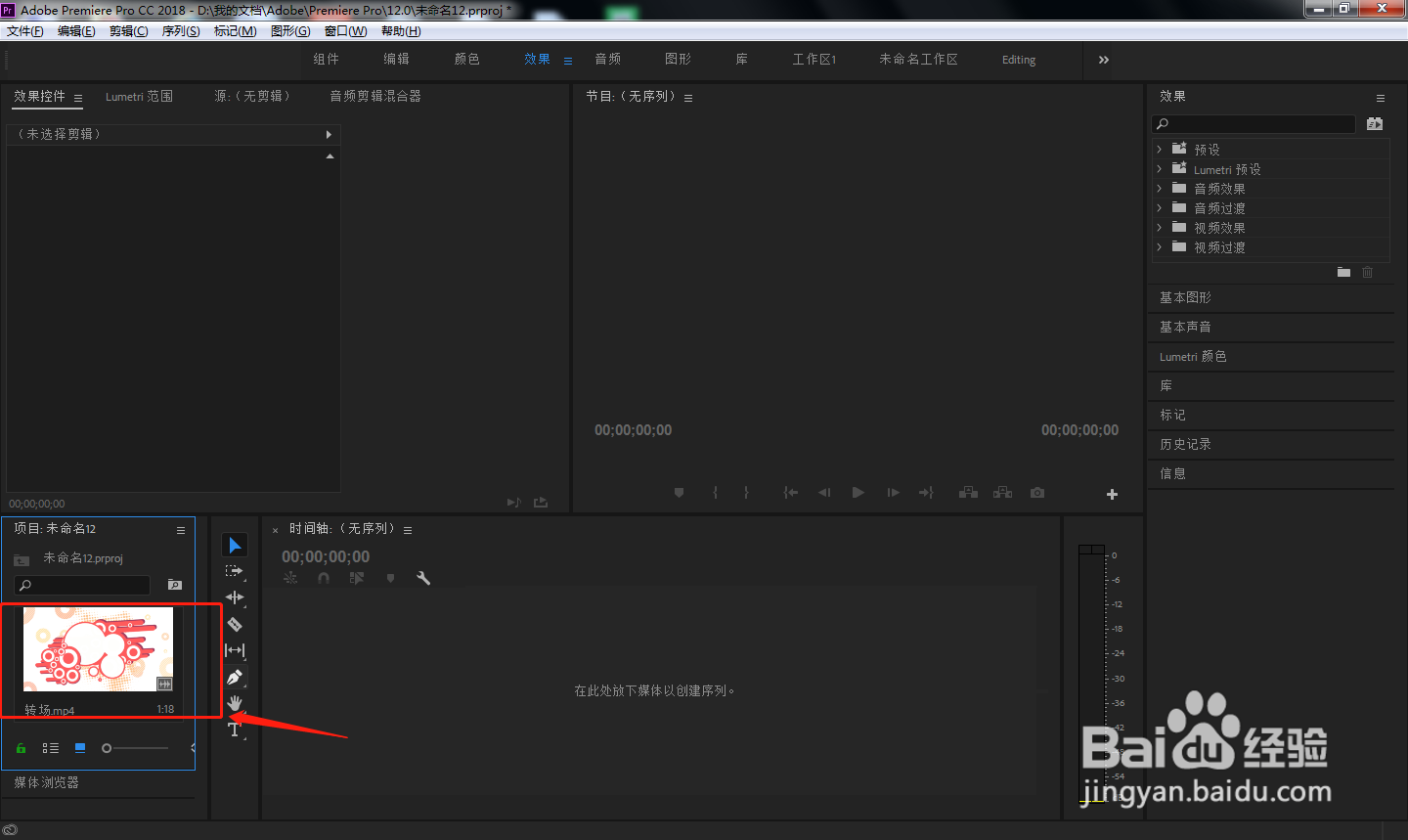Select the Pen tool
1408x840 pixels.
[x=235, y=677]
